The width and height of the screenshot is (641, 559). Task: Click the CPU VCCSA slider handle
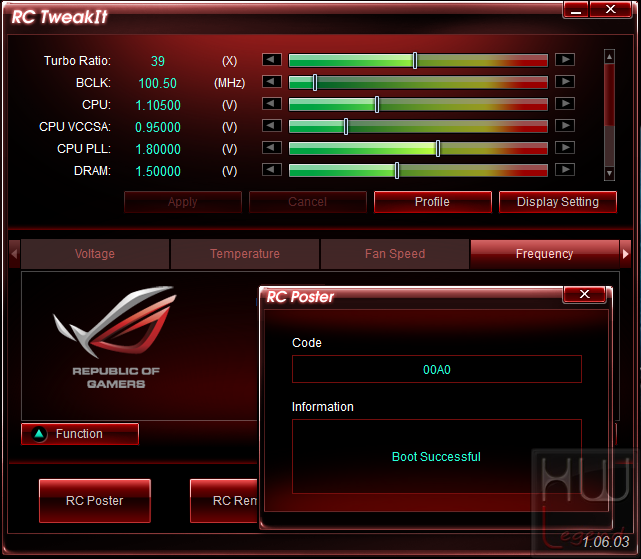[346, 127]
